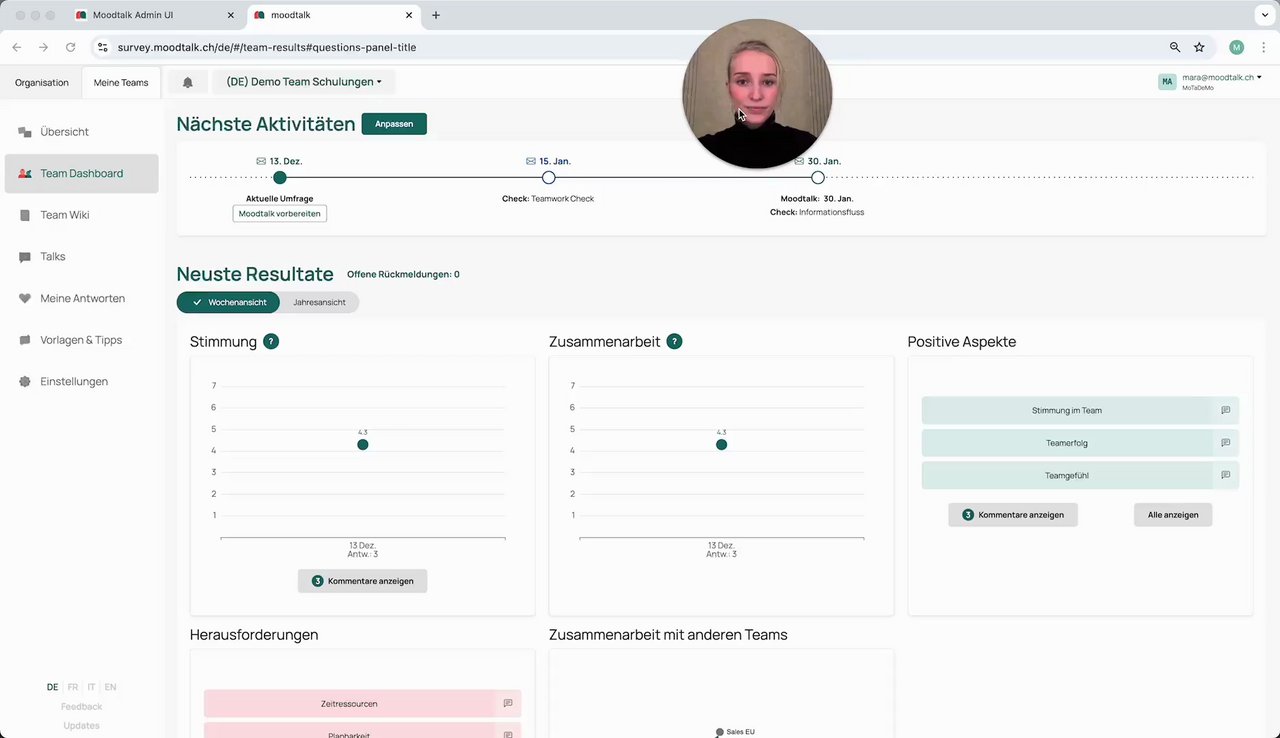Open Feedback link in sidebar
The width and height of the screenshot is (1280, 738).
[x=81, y=706]
